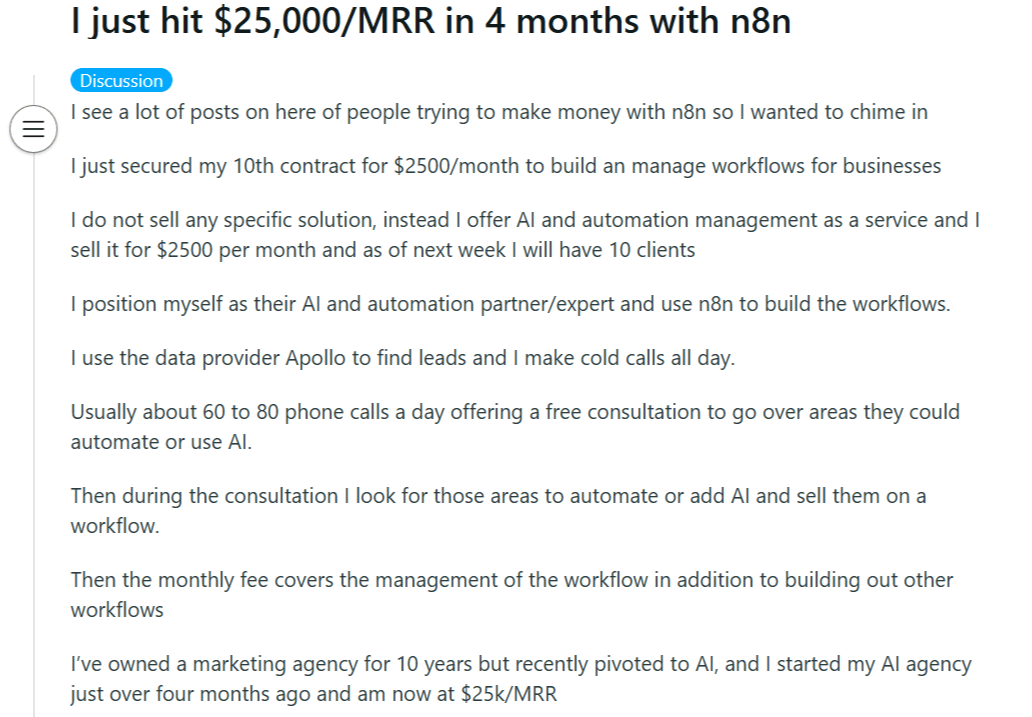Click 'n8n' in the post title

(760, 21)
